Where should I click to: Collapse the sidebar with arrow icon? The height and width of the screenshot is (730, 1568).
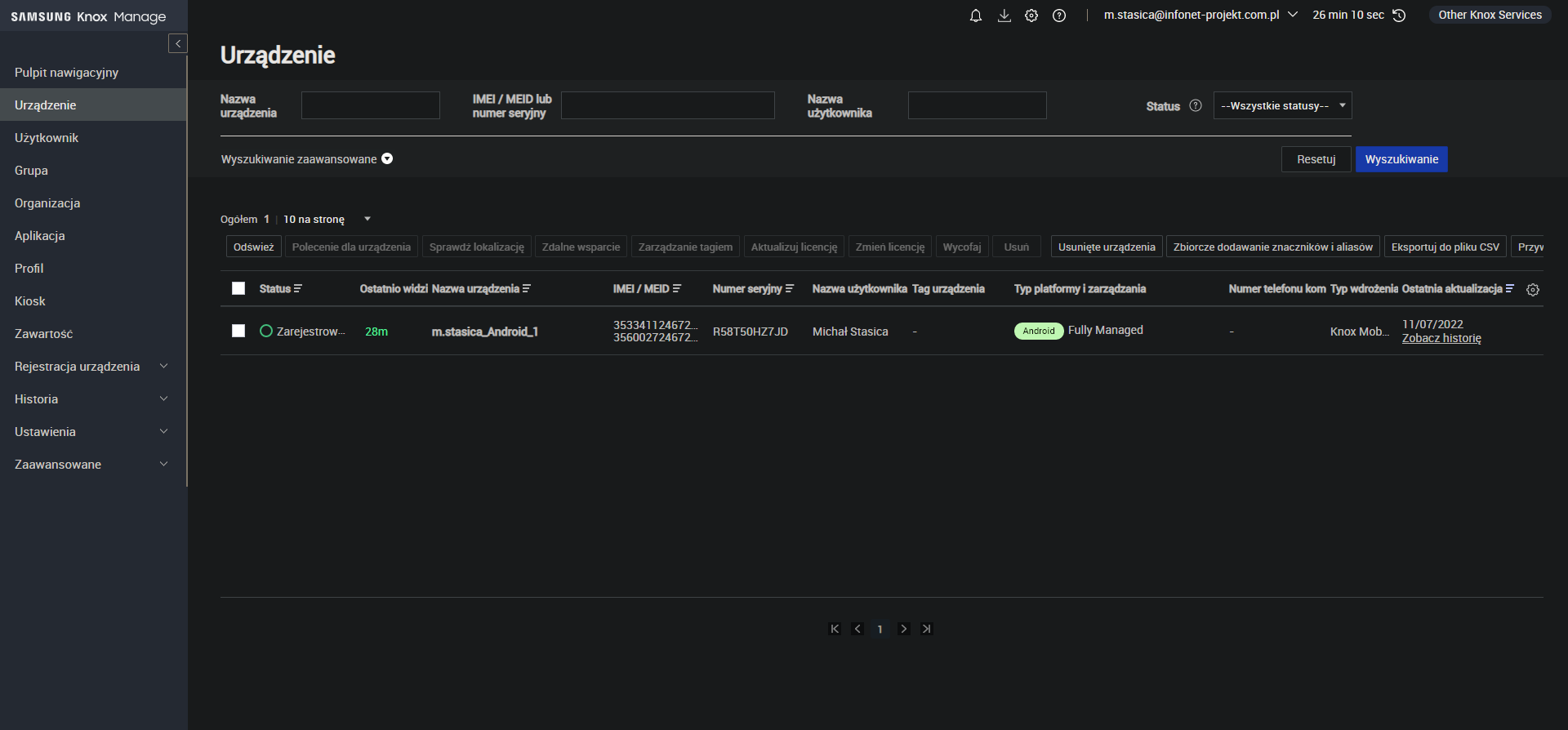[x=177, y=43]
